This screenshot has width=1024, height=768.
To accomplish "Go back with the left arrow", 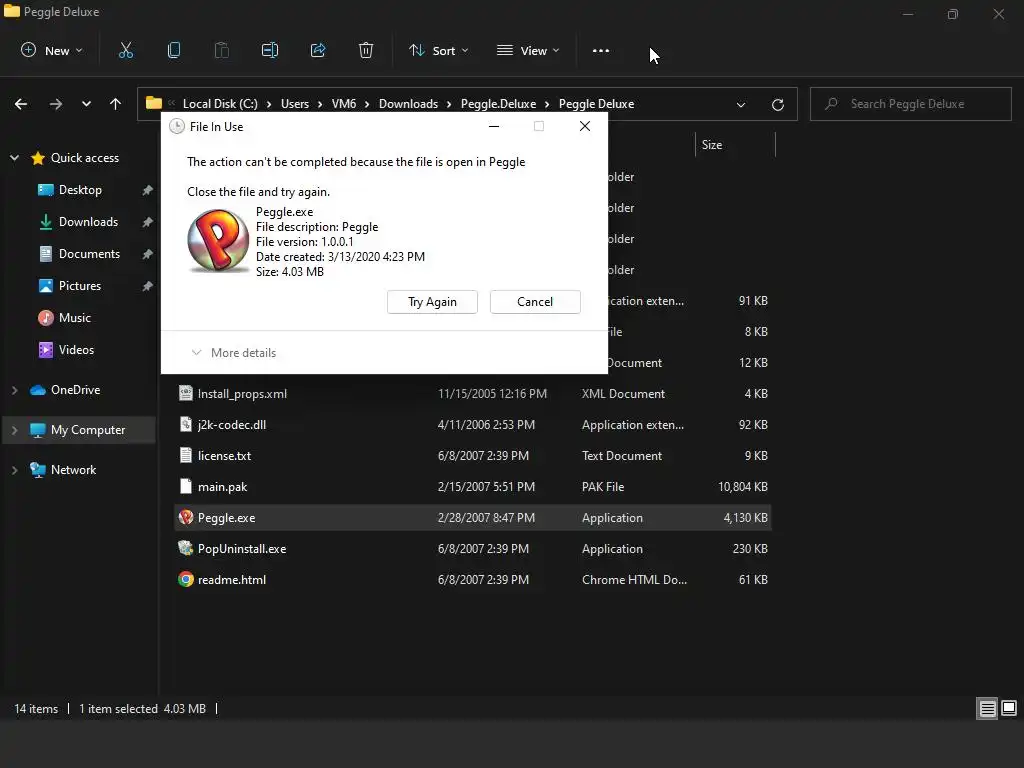I will pyautogui.click(x=21, y=104).
